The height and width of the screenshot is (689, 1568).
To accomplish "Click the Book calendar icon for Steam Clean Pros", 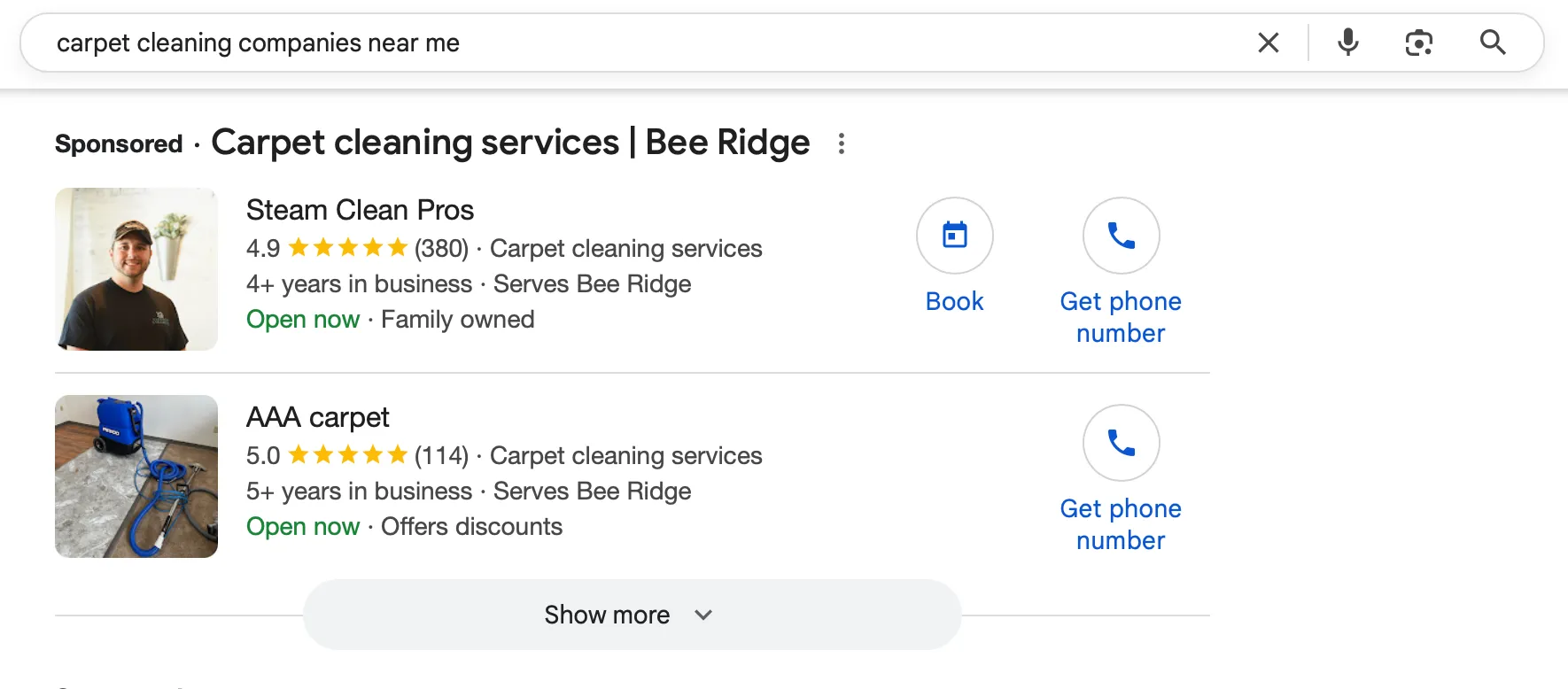I will 954,236.
